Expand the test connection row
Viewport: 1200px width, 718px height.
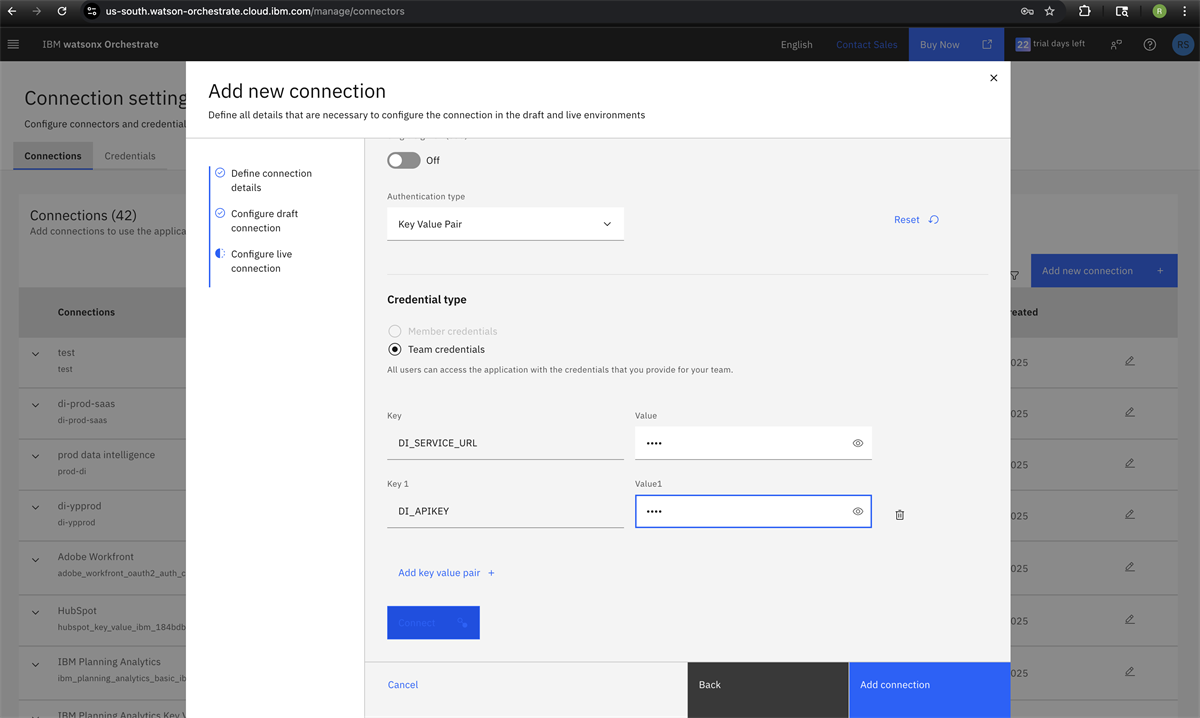[x=36, y=354]
